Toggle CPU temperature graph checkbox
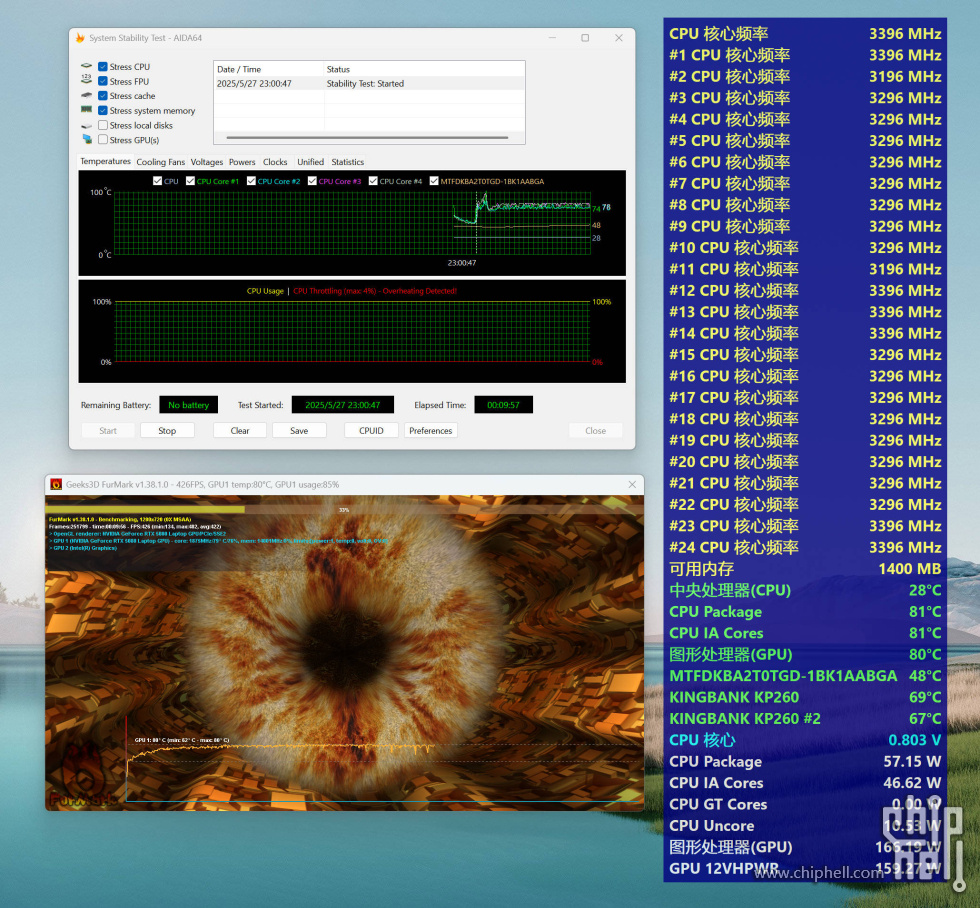Image resolution: width=980 pixels, height=908 pixels. [158, 181]
